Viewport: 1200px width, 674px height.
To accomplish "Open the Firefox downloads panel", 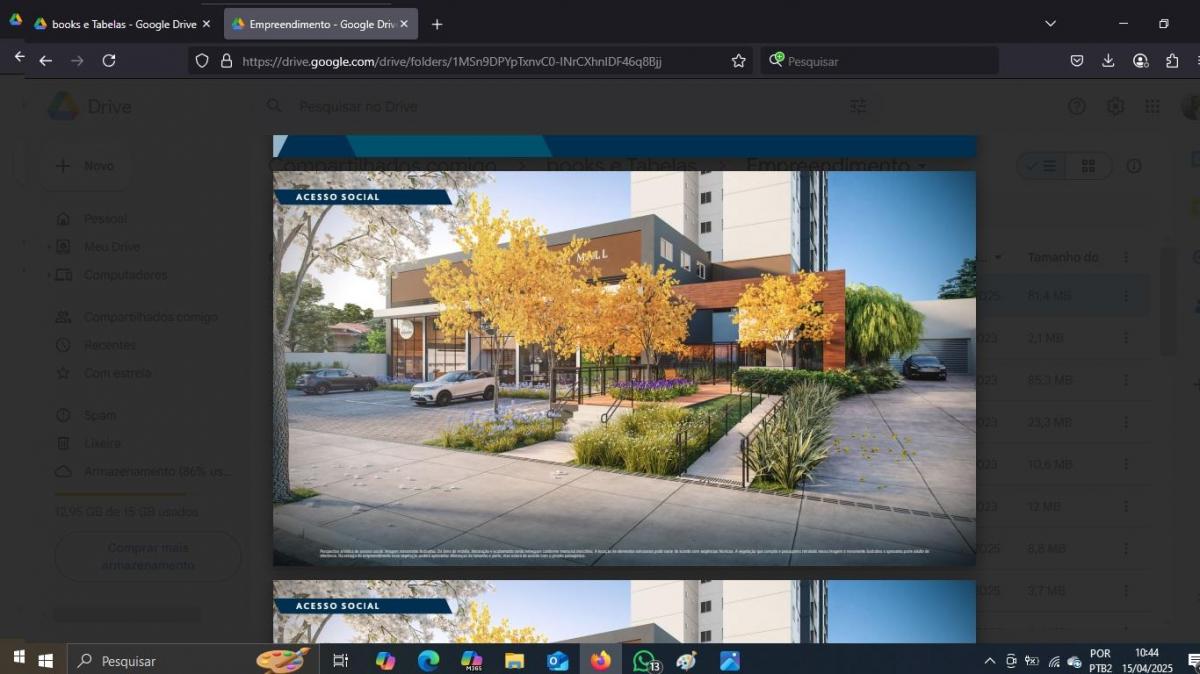I will (x=1108, y=61).
